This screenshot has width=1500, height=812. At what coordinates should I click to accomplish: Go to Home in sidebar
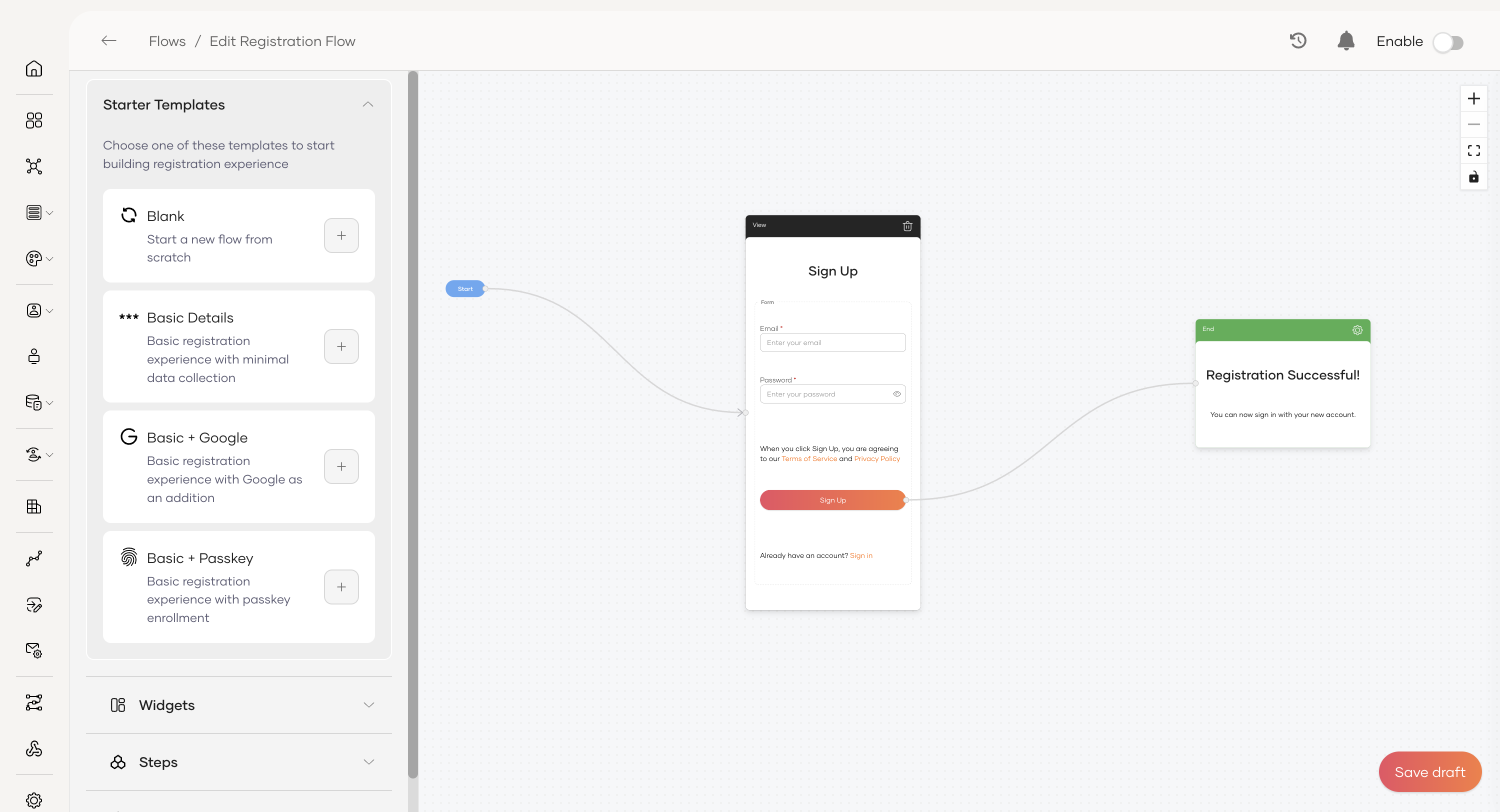(x=34, y=68)
